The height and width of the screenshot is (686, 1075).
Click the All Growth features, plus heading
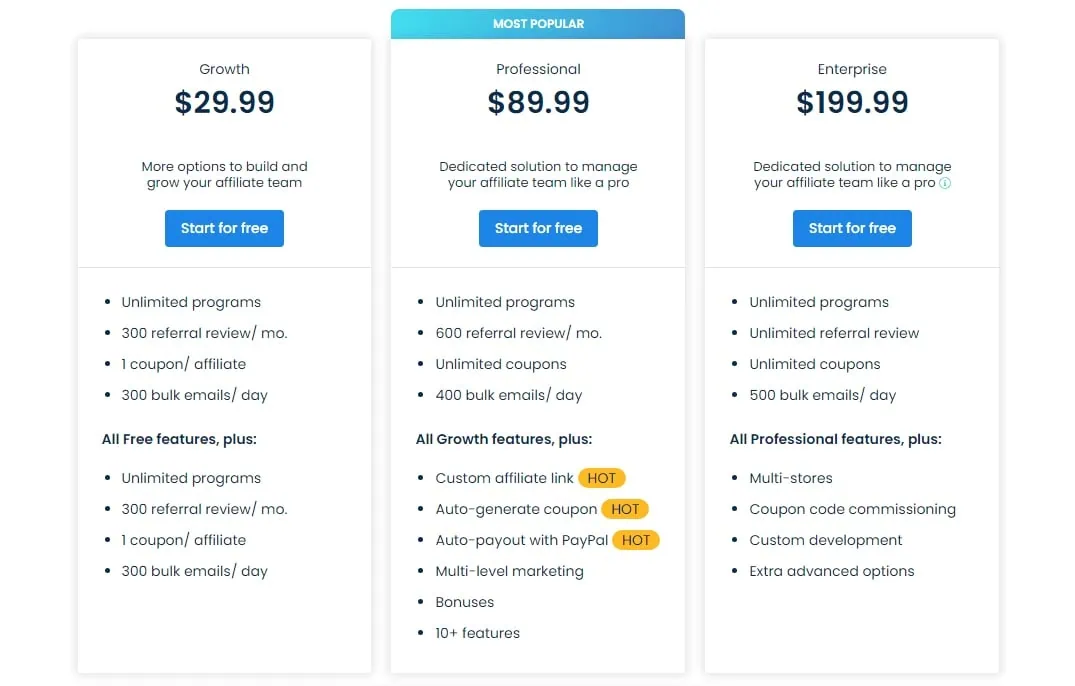[x=504, y=439]
